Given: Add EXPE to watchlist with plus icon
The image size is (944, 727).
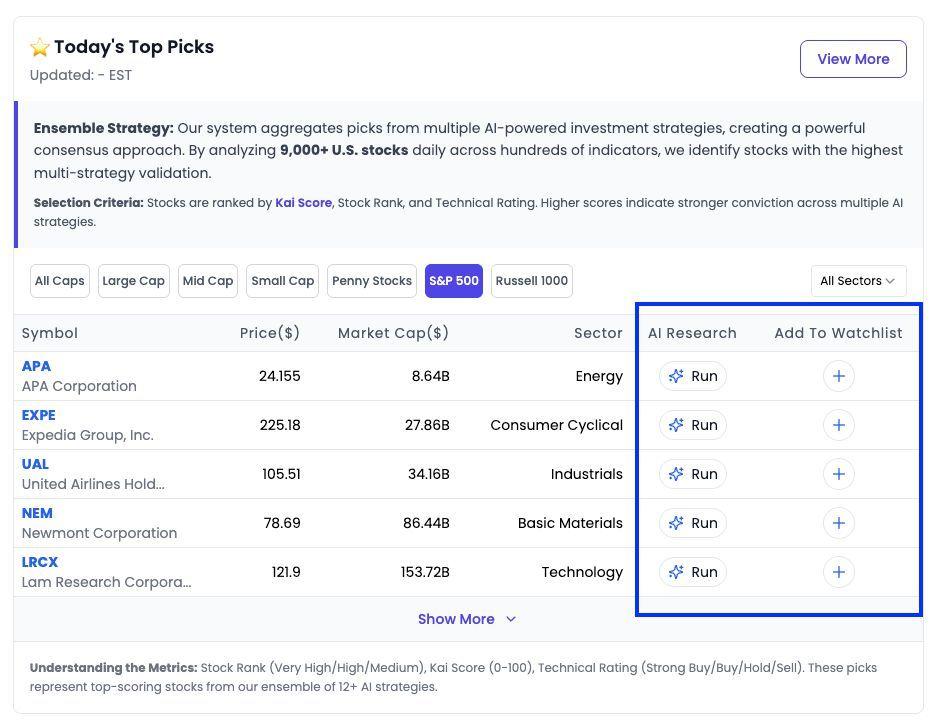Looking at the screenshot, I should (x=839, y=425).
